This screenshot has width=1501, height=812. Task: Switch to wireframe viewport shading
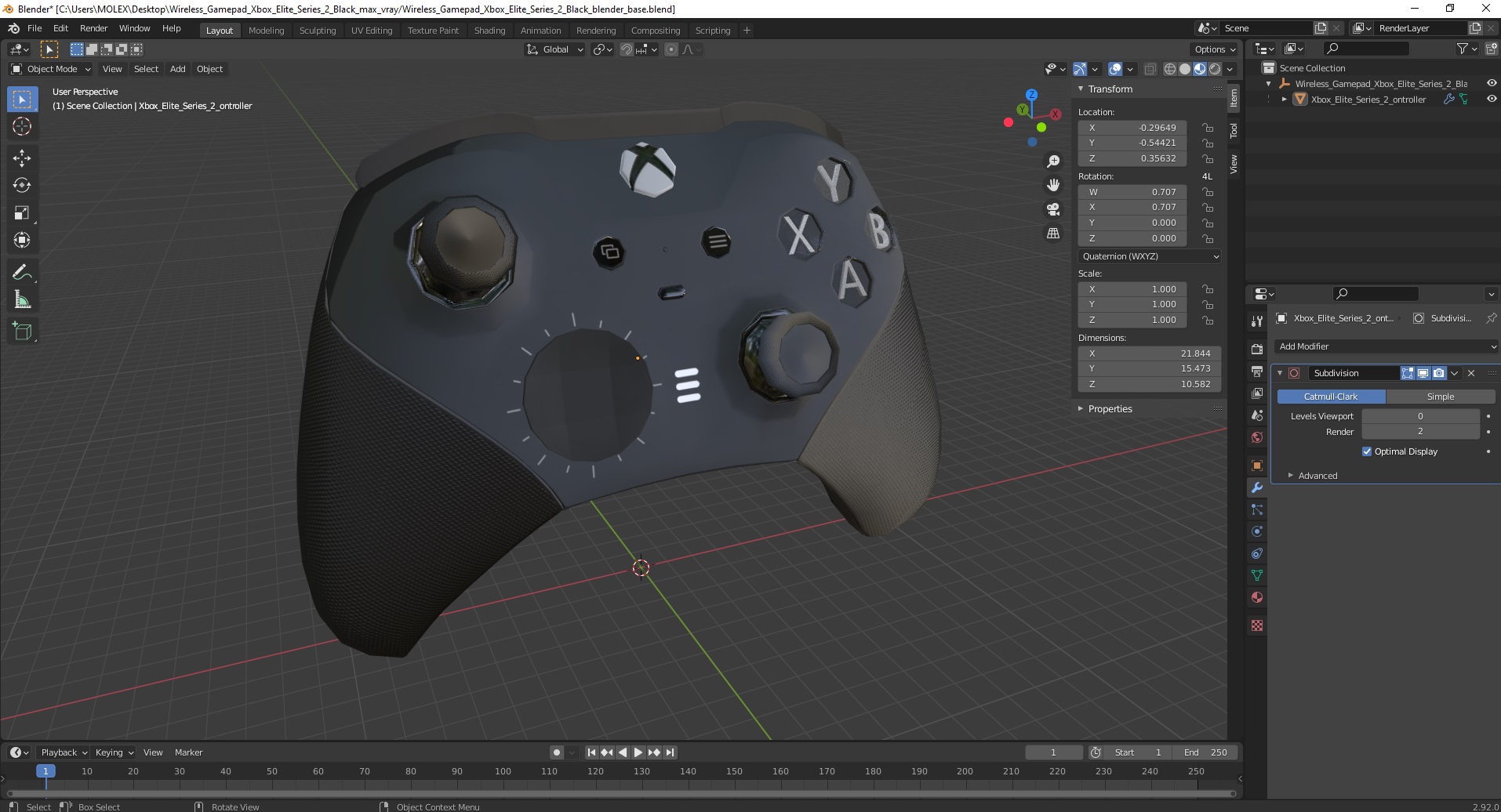click(x=1170, y=69)
